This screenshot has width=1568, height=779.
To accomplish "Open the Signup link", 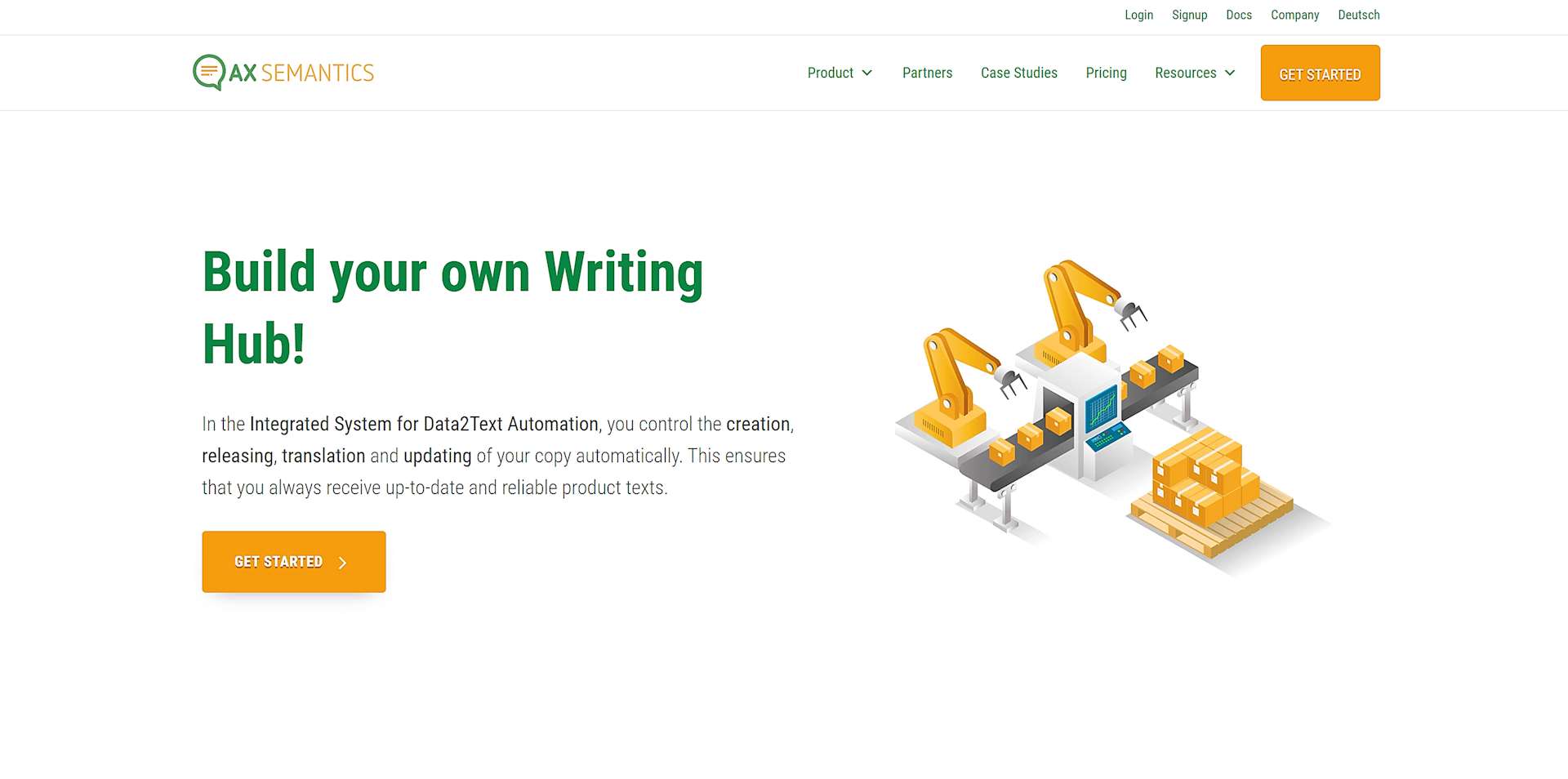I will click(x=1189, y=15).
